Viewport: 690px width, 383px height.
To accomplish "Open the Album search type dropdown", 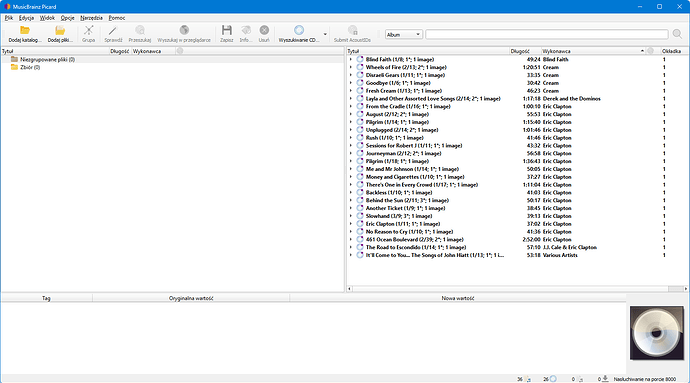I will 404,34.
